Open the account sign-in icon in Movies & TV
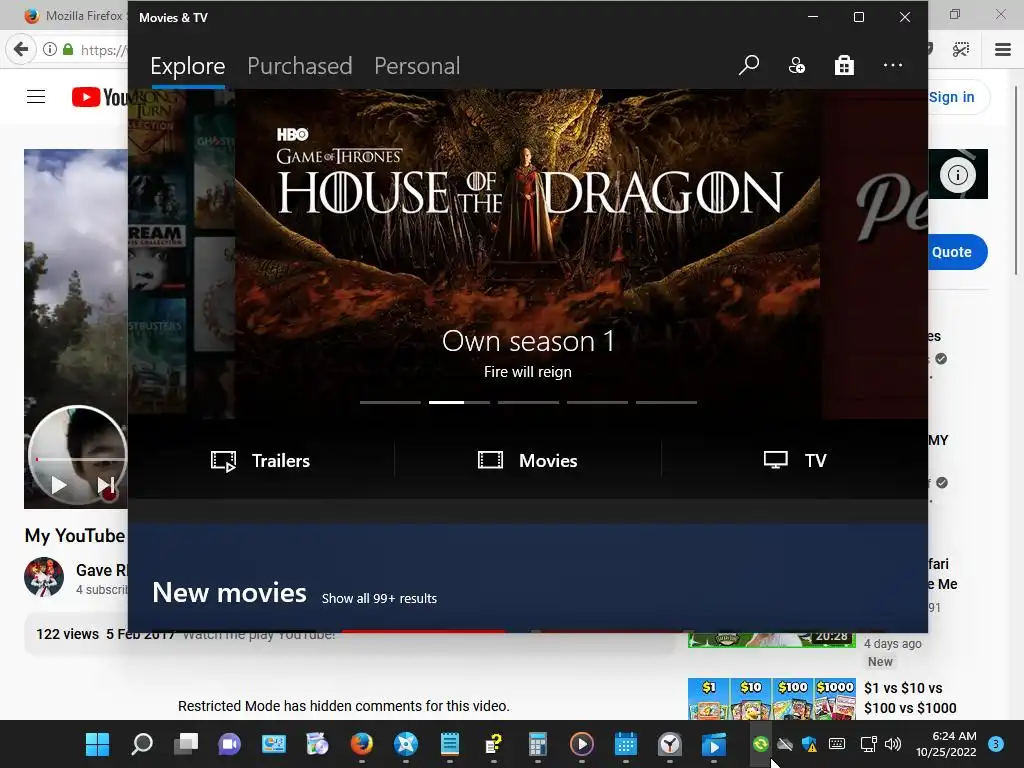 click(x=797, y=65)
